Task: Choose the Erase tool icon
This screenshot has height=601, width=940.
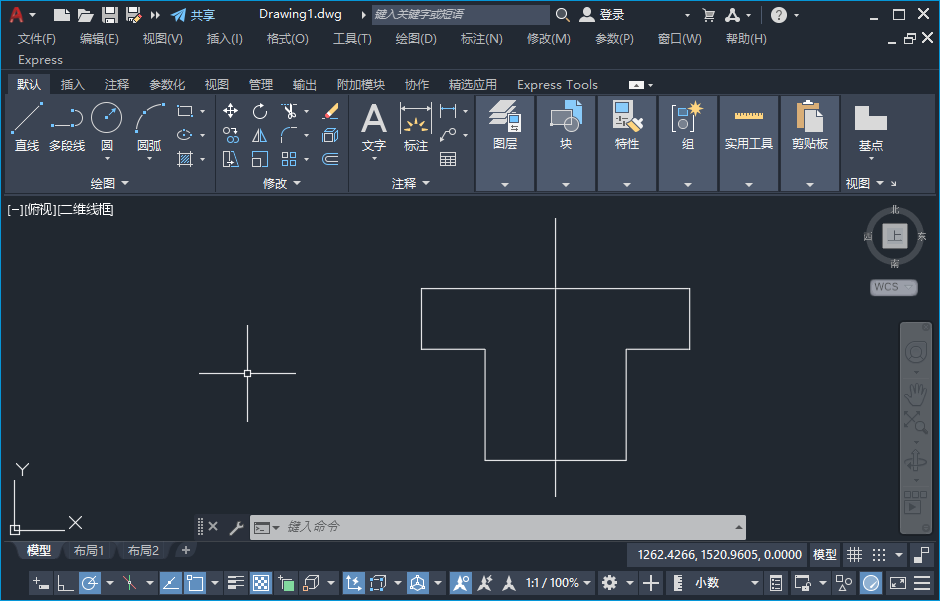Action: (x=330, y=111)
